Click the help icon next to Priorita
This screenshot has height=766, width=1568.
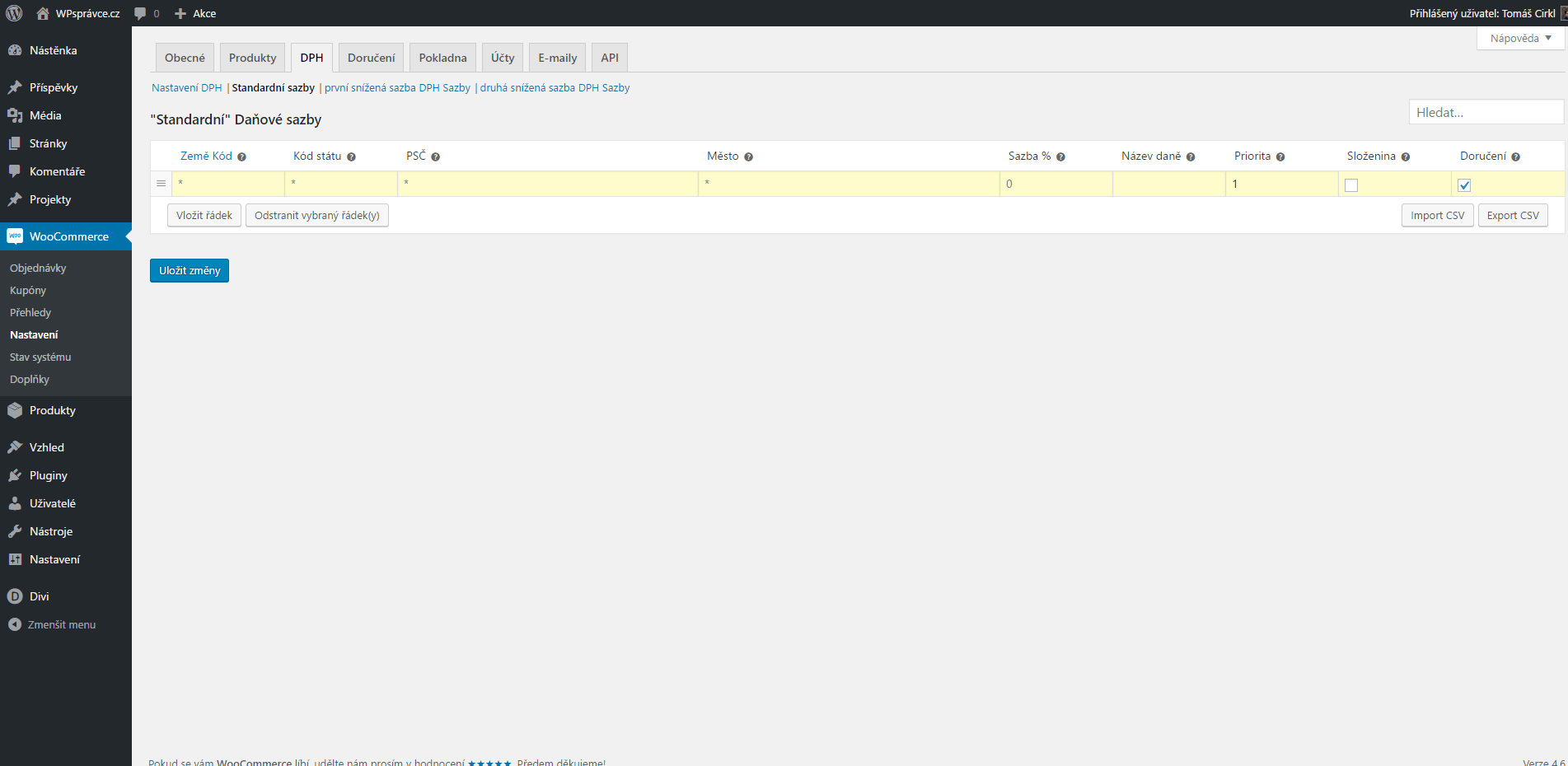[x=1280, y=156]
